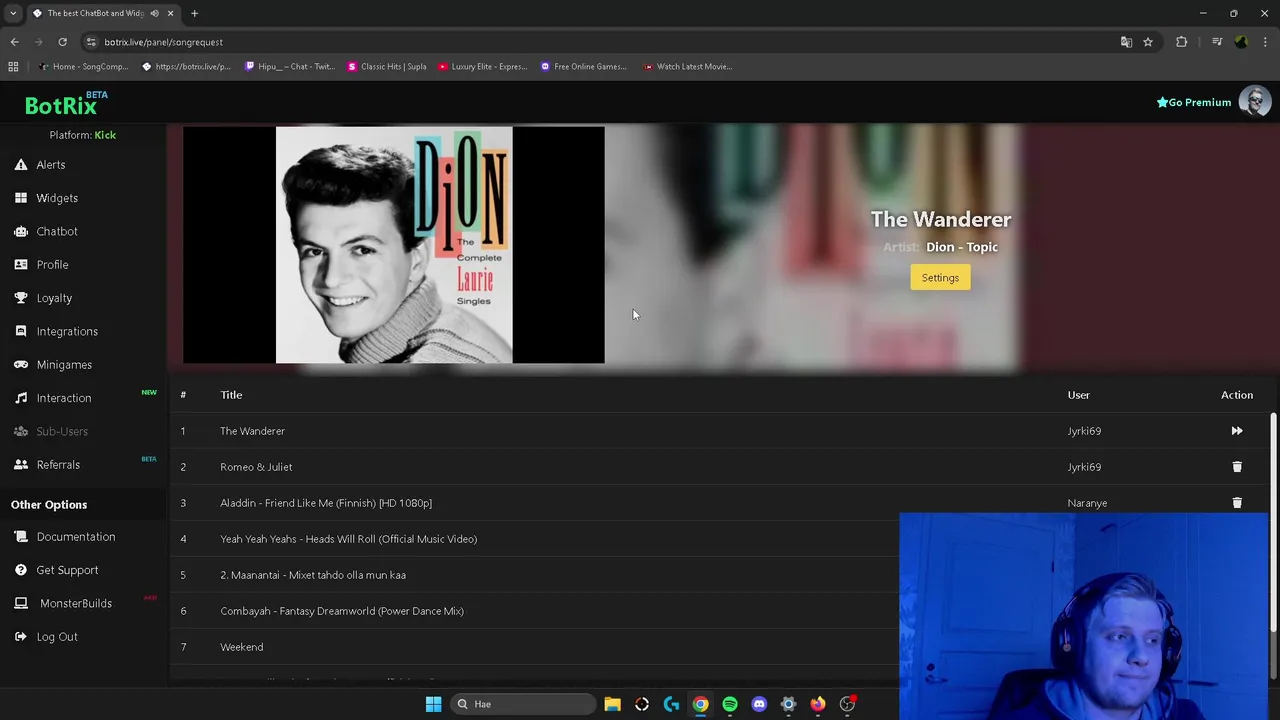Screen dimensions: 1280x720
Task: Select the Loyalty trophy icon
Action: point(21,298)
